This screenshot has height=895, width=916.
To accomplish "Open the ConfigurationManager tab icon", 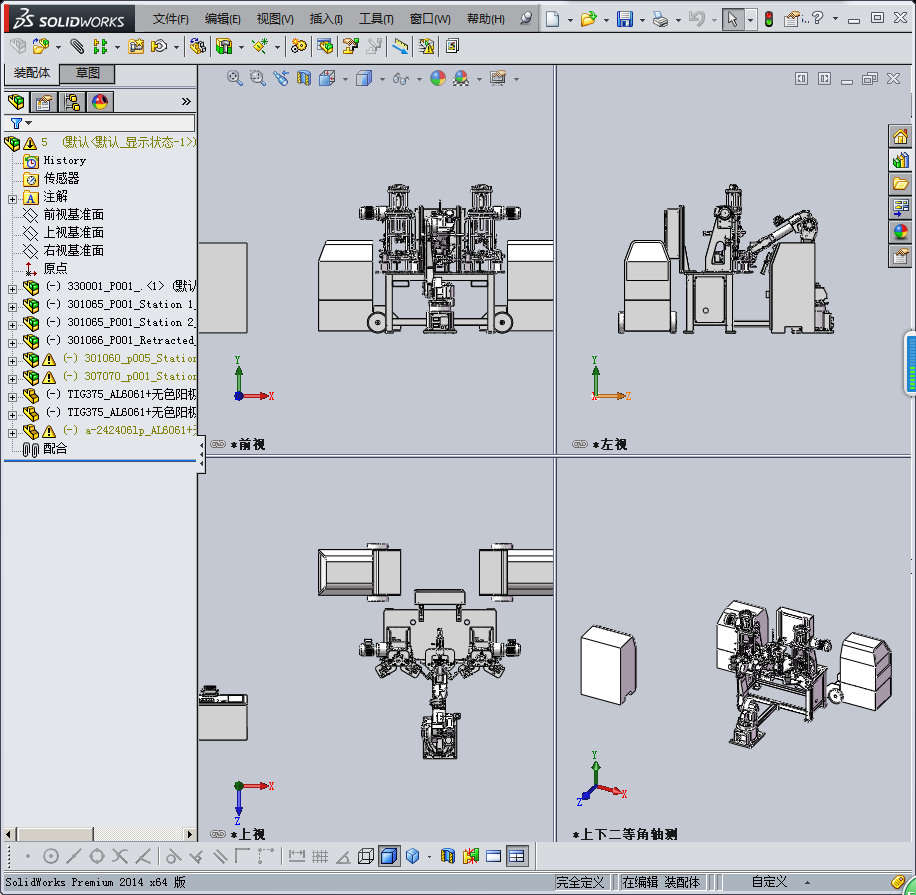I will click(x=72, y=102).
